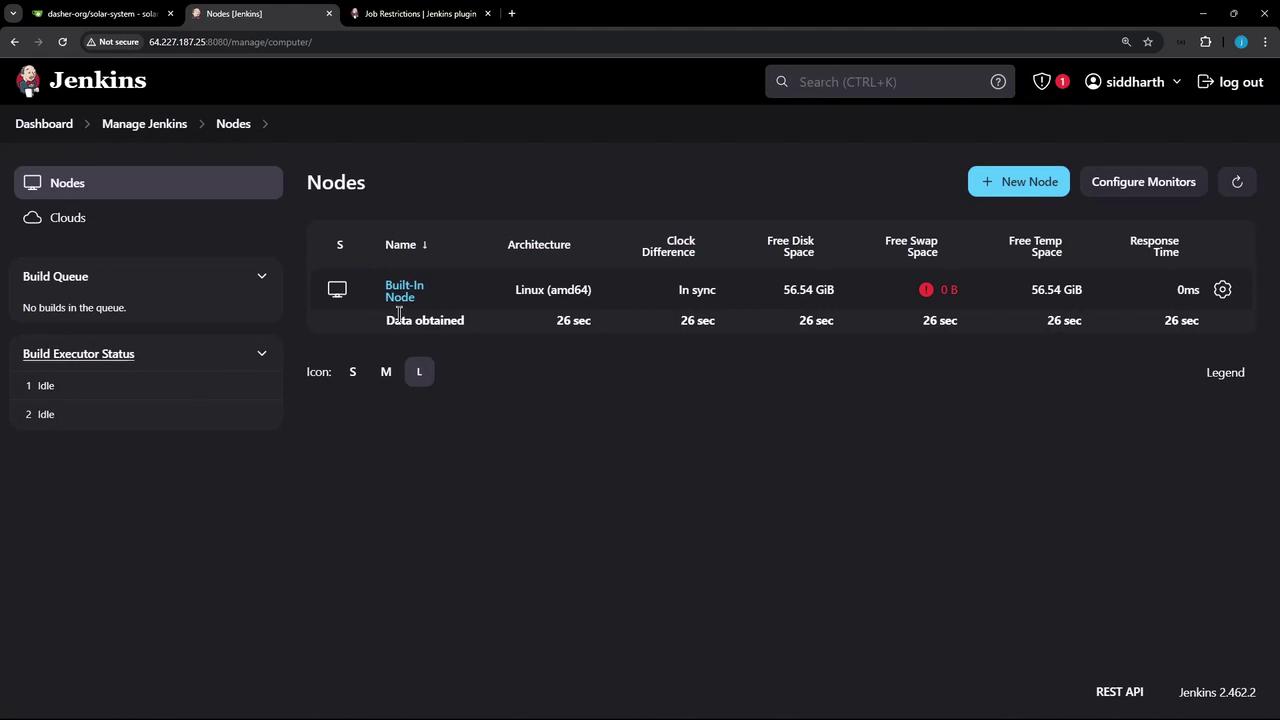This screenshot has height=720, width=1280.
Task: Click the 0ms response time cell
Action: (1188, 290)
